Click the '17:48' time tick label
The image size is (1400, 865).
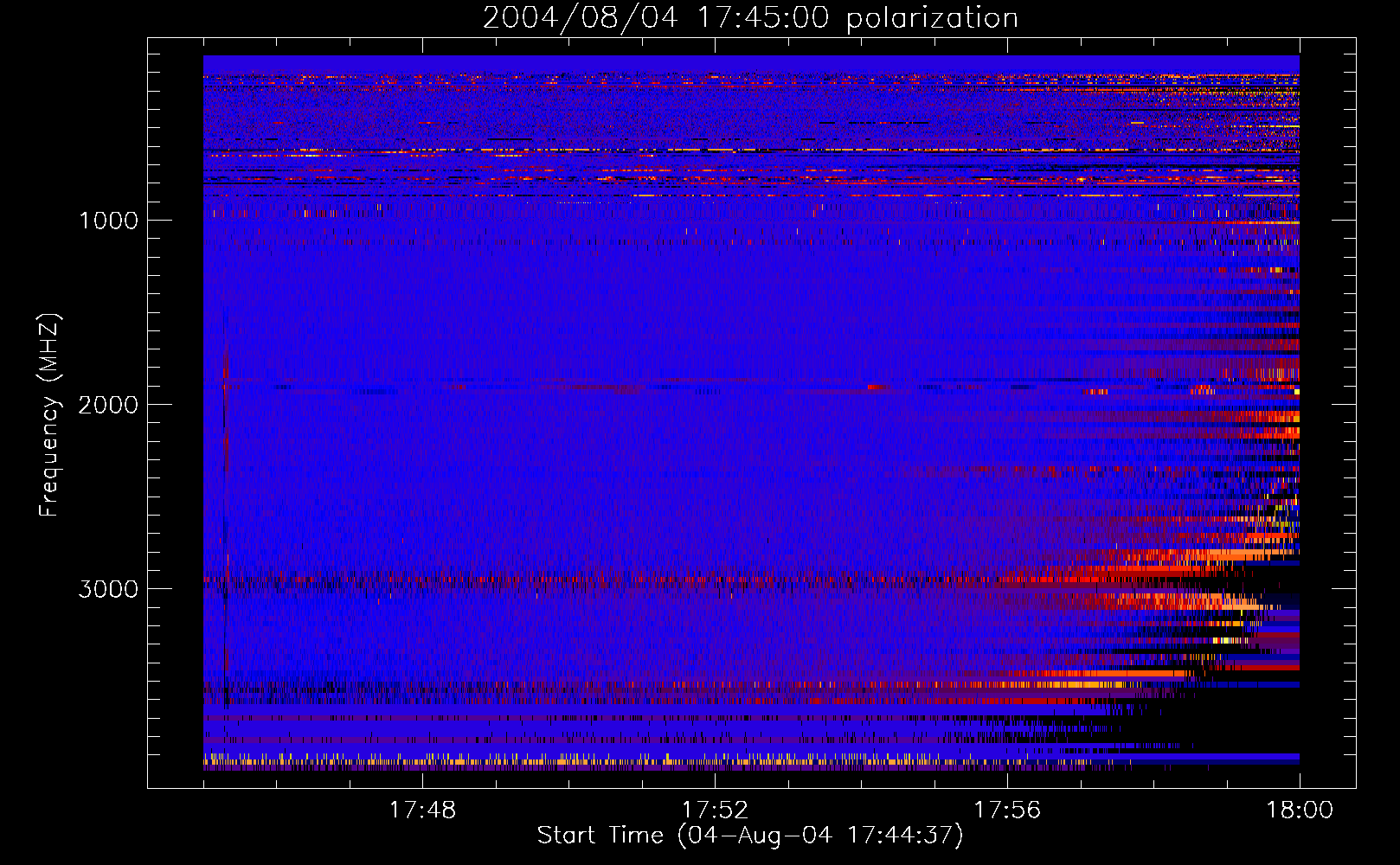click(422, 811)
